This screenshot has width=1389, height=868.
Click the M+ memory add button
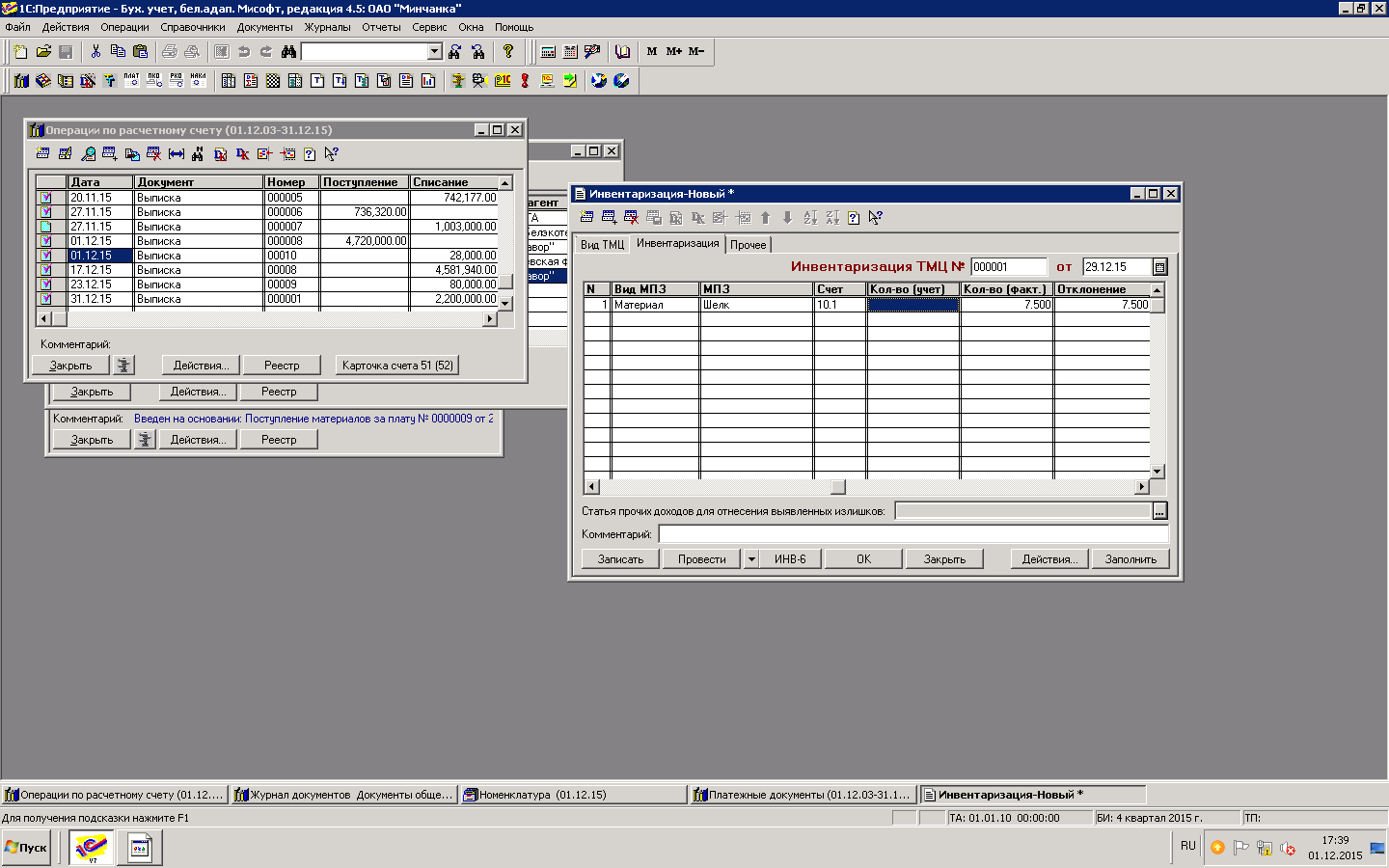click(674, 52)
